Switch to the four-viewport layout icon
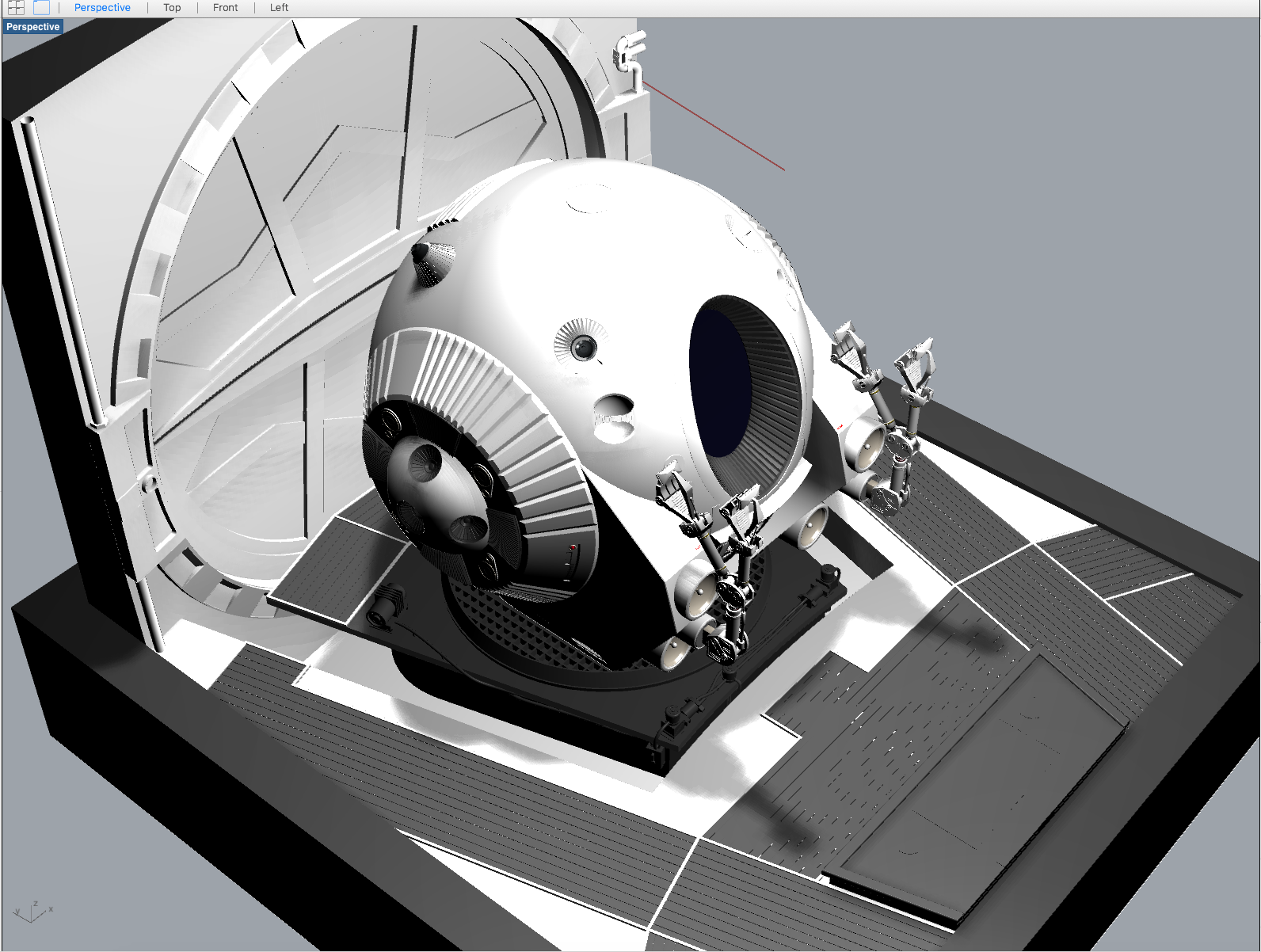Viewport: 1261px width, 952px height. 16,8
